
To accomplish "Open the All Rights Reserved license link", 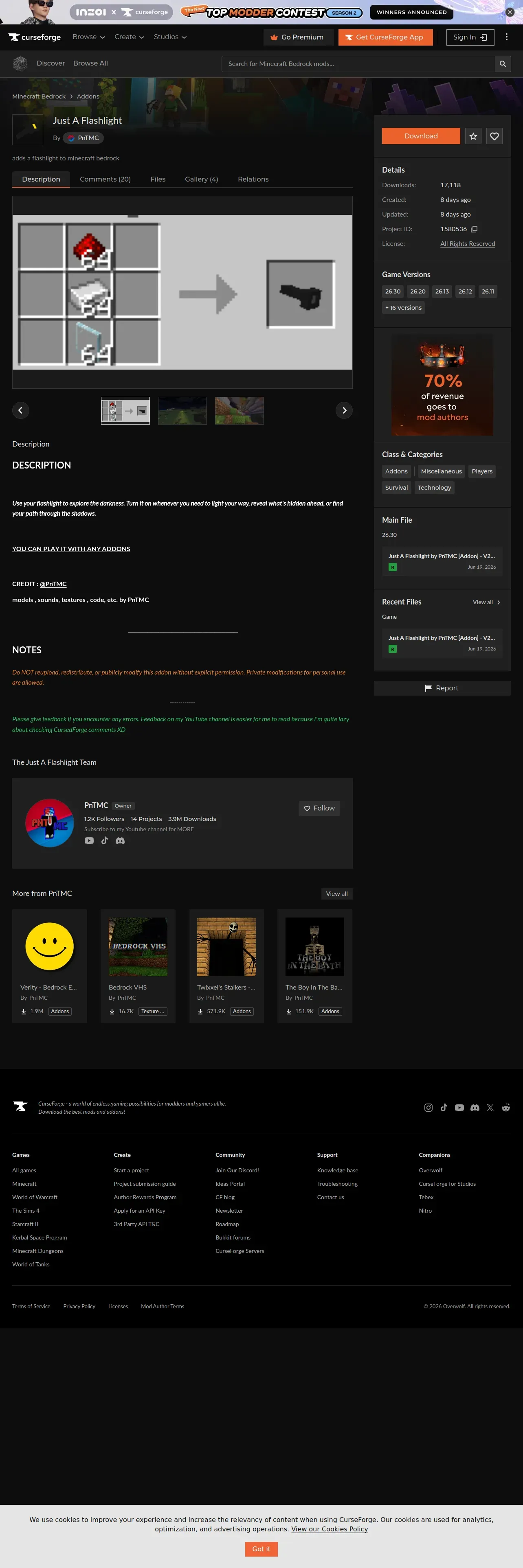I will click(x=468, y=244).
